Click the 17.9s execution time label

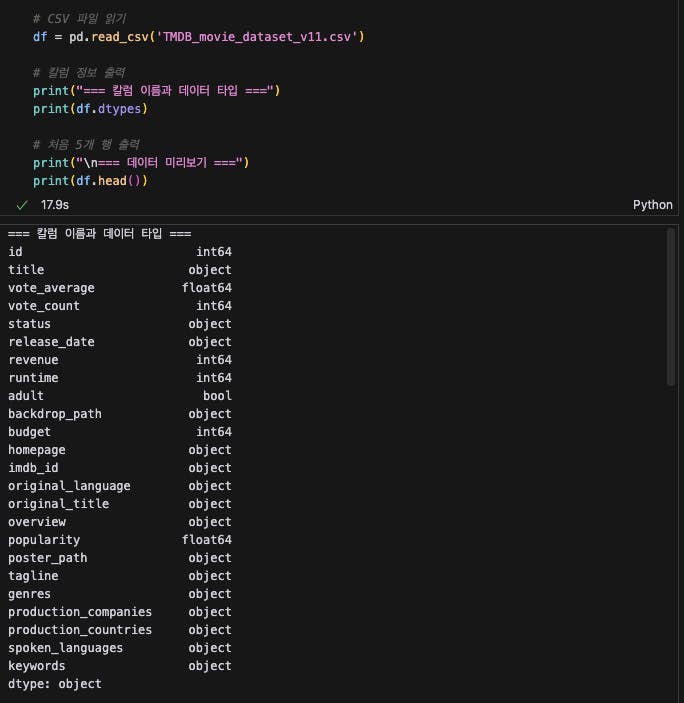tap(54, 204)
